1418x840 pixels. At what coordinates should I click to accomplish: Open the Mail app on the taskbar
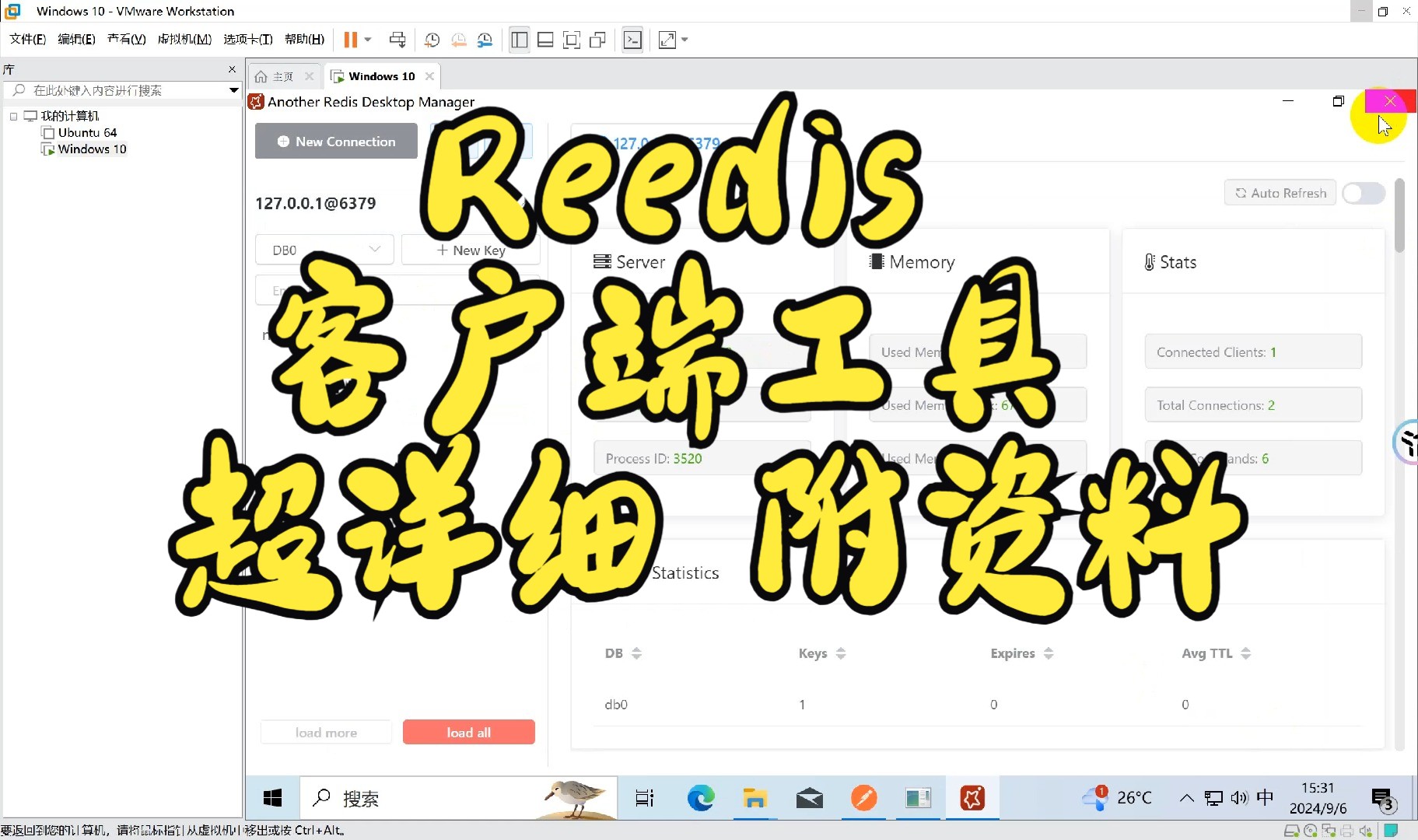809,798
